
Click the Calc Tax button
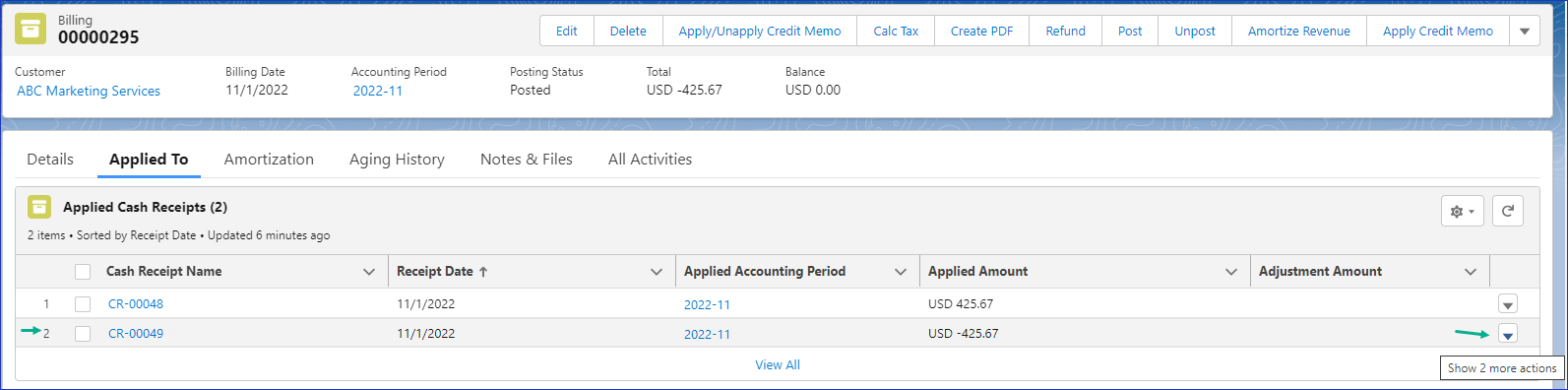point(896,31)
